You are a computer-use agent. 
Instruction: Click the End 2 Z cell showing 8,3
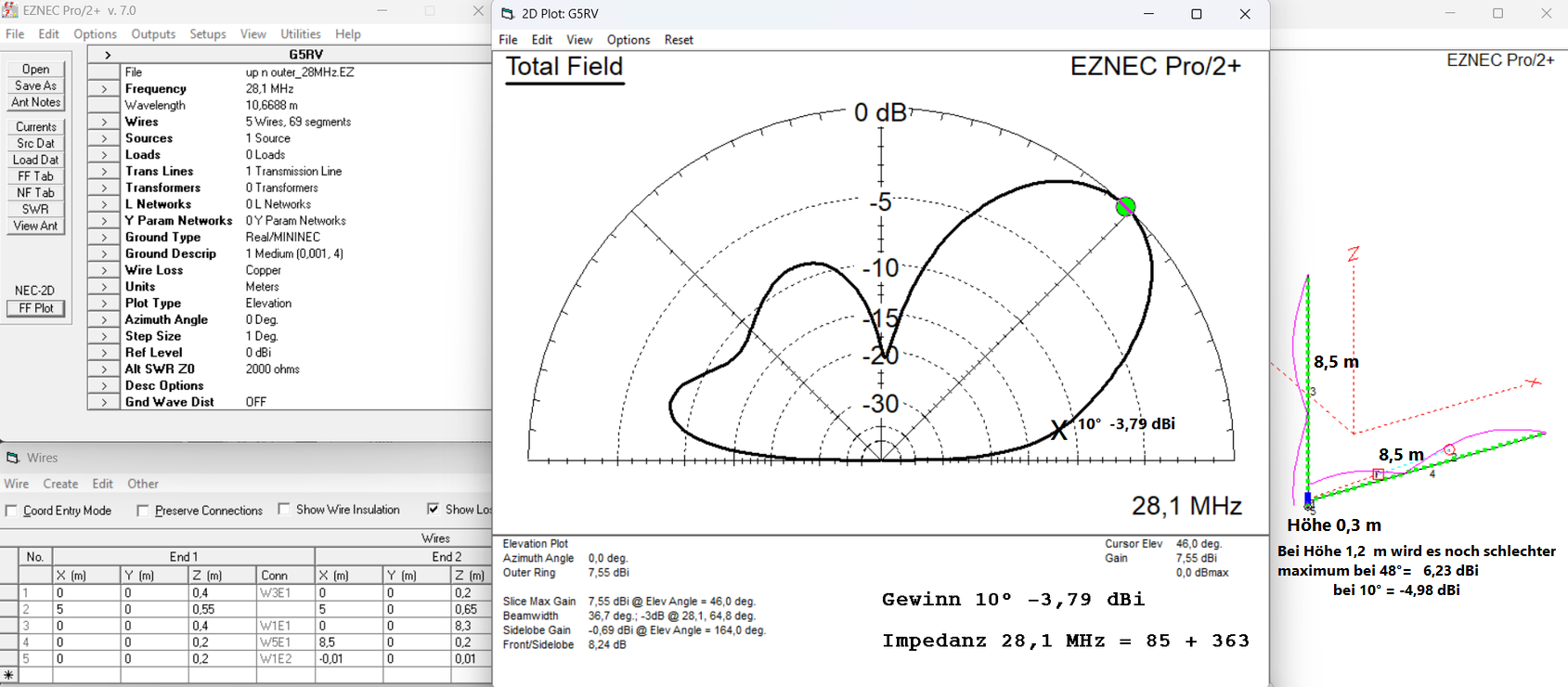coord(471,626)
